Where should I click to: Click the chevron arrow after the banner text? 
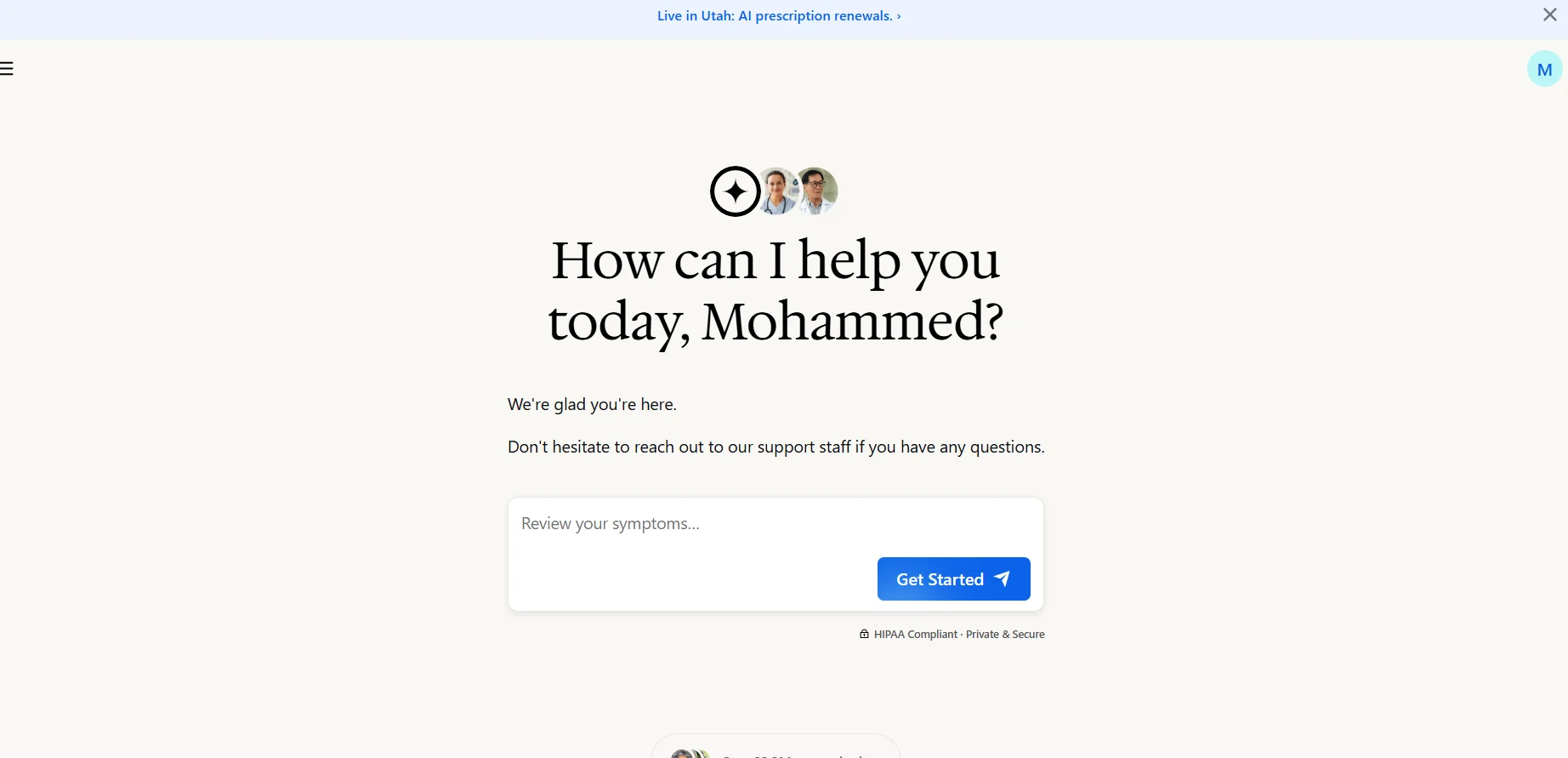tap(899, 16)
